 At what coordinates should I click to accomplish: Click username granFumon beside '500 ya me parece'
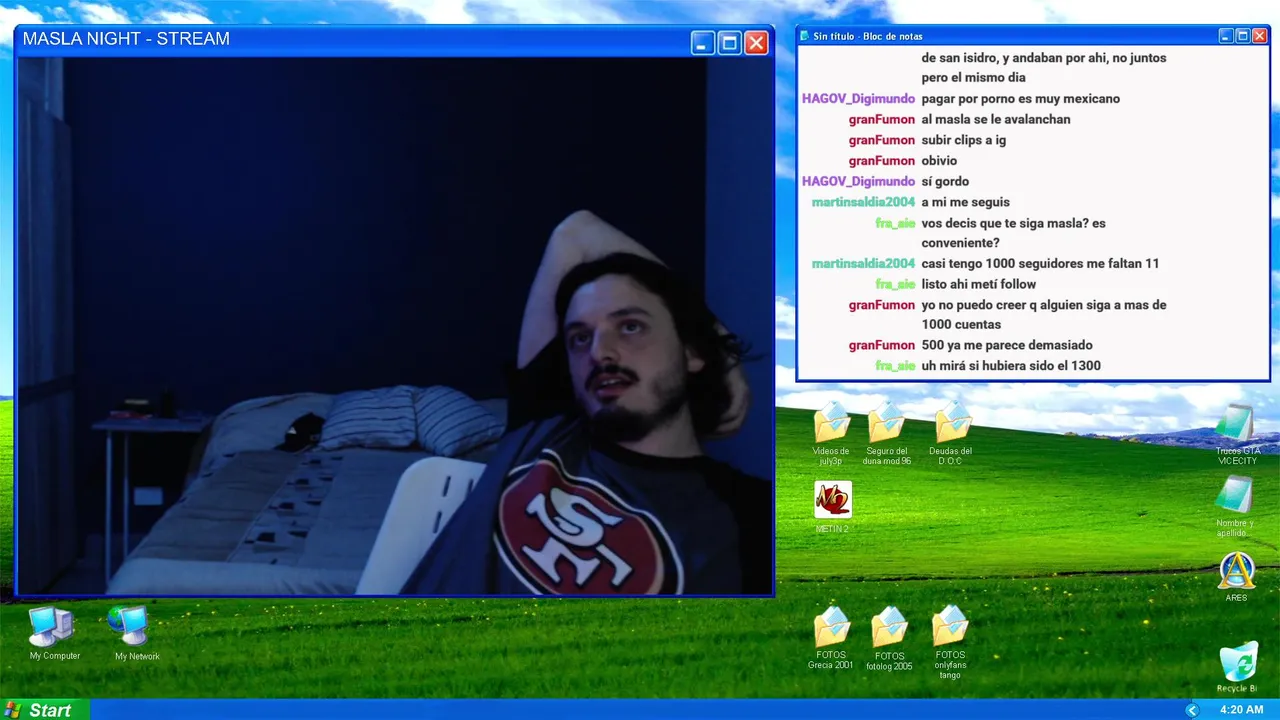coord(882,345)
